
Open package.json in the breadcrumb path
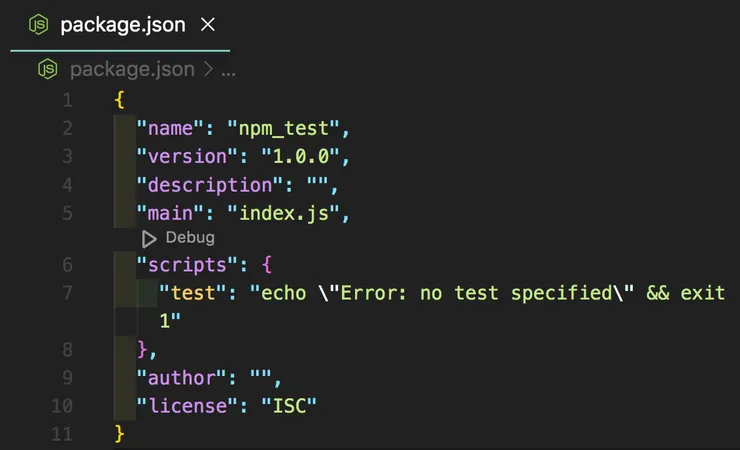coord(132,69)
